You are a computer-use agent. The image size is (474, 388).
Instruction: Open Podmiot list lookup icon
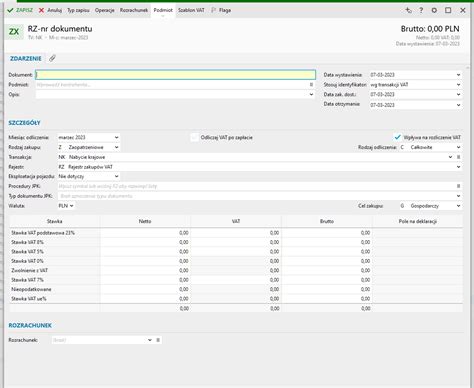pyautogui.click(x=311, y=85)
